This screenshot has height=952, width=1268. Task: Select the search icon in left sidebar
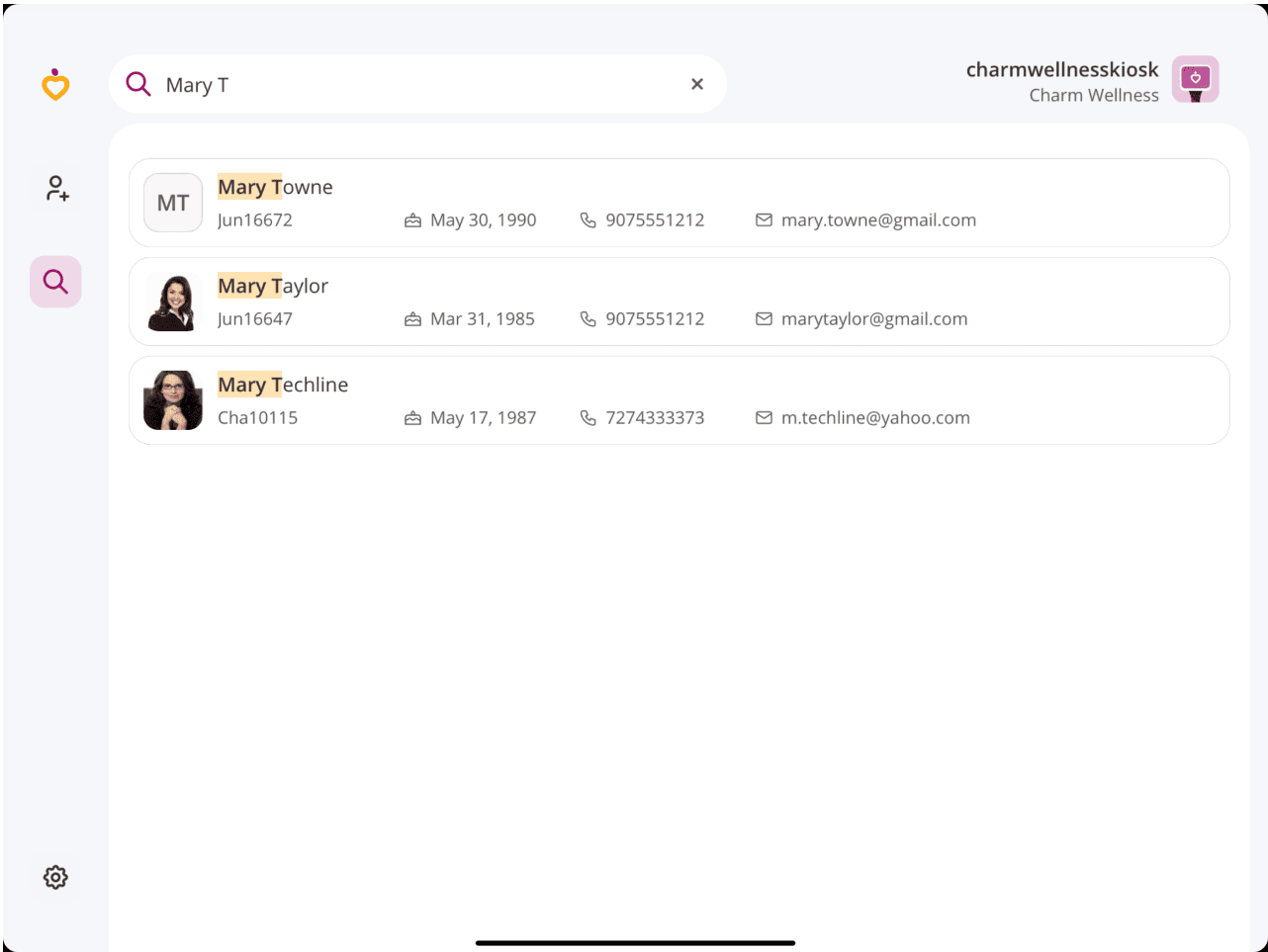[x=55, y=282]
